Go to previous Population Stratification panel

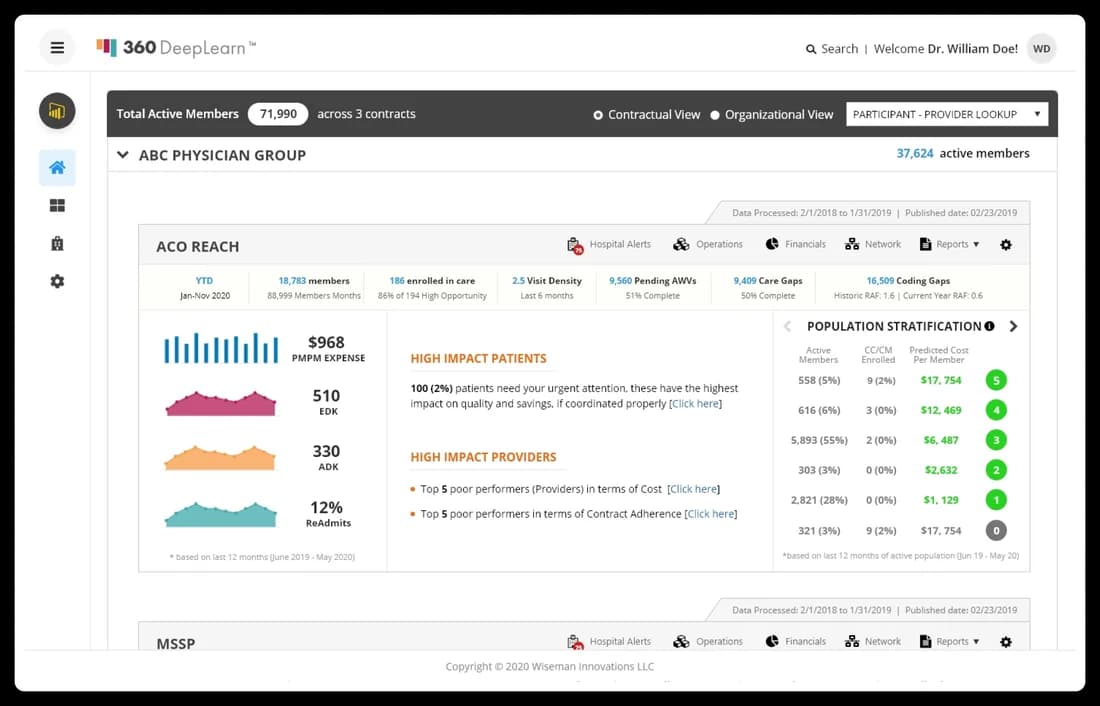788,326
